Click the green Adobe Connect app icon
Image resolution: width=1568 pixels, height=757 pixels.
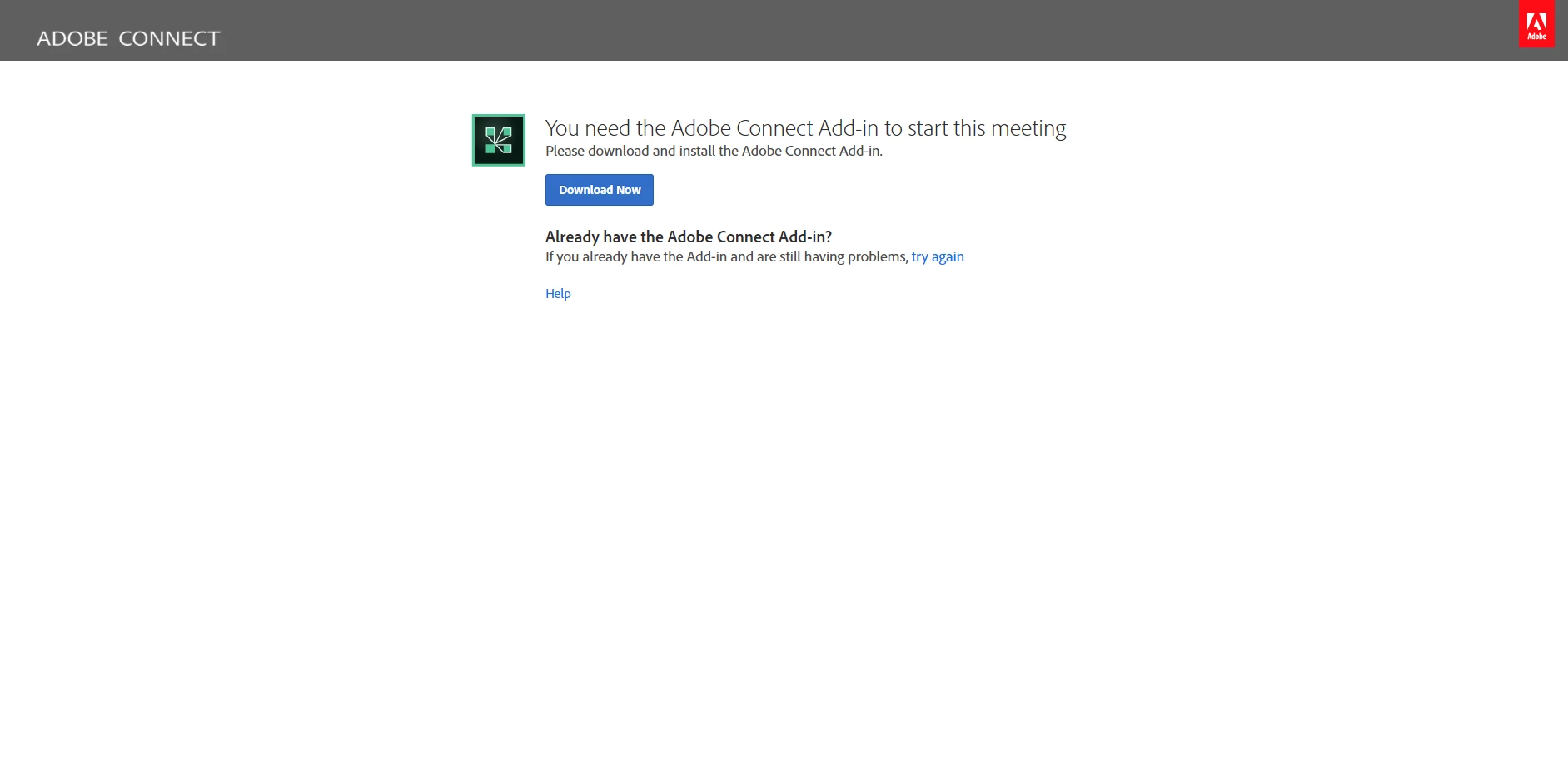499,140
